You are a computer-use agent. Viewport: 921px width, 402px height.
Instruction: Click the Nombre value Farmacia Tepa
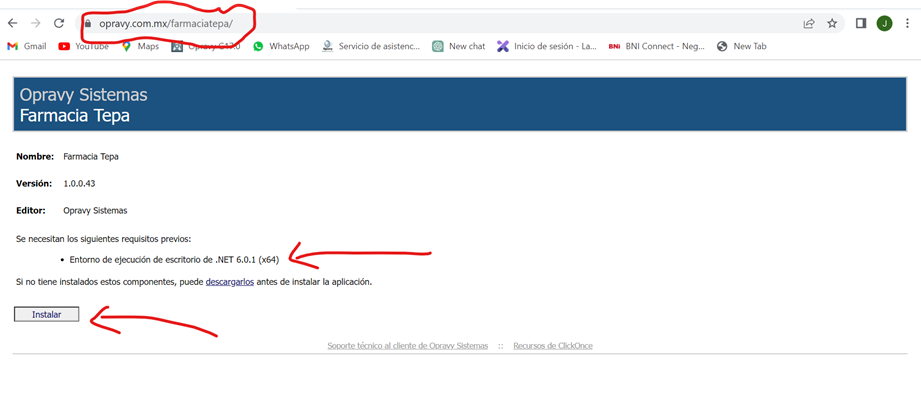click(91, 157)
